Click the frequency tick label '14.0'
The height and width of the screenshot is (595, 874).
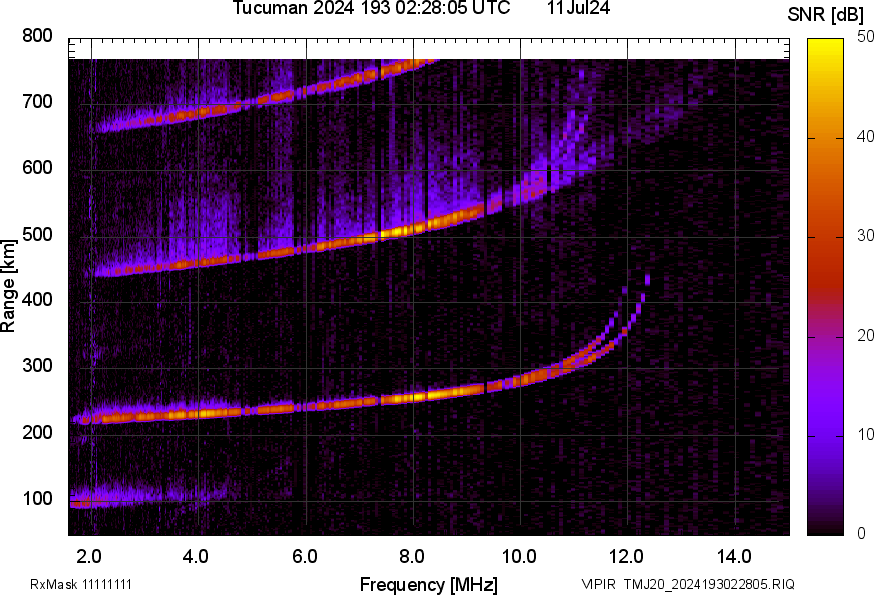(734, 557)
